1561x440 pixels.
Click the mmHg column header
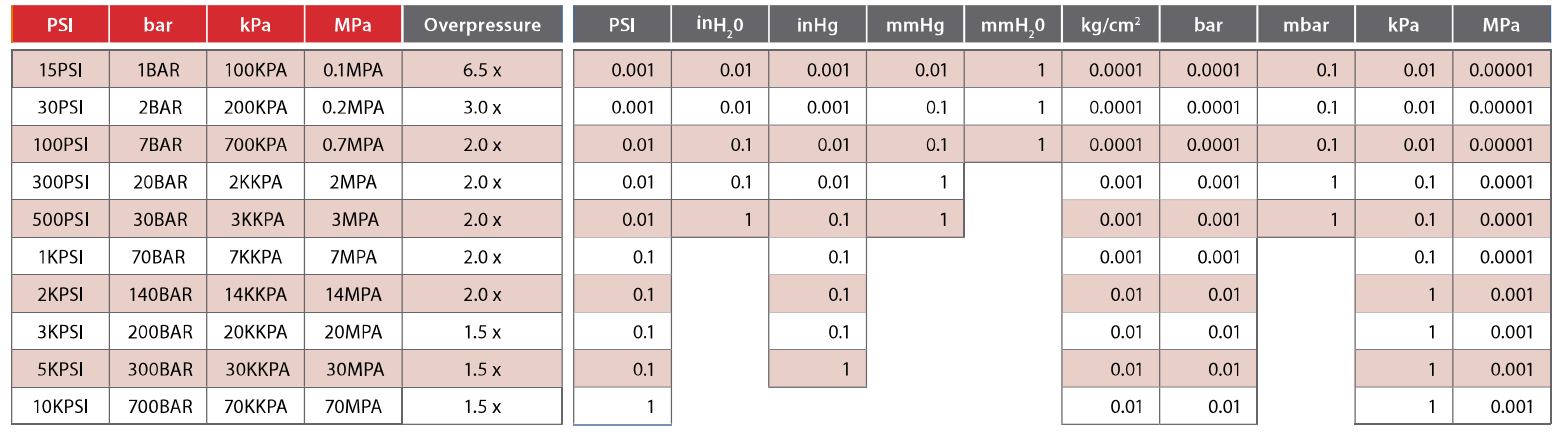coord(915,25)
